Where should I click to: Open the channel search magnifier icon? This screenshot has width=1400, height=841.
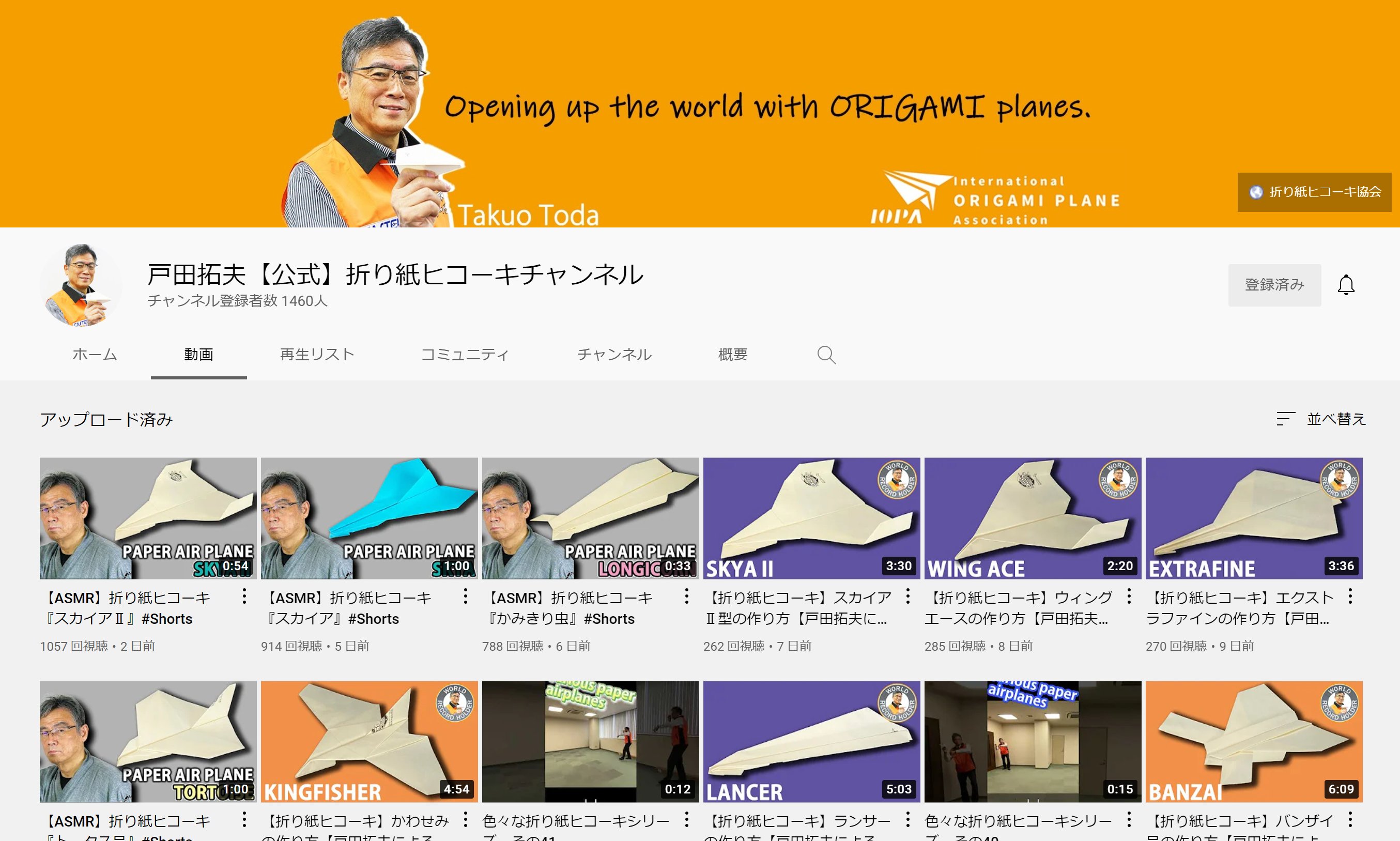[825, 355]
